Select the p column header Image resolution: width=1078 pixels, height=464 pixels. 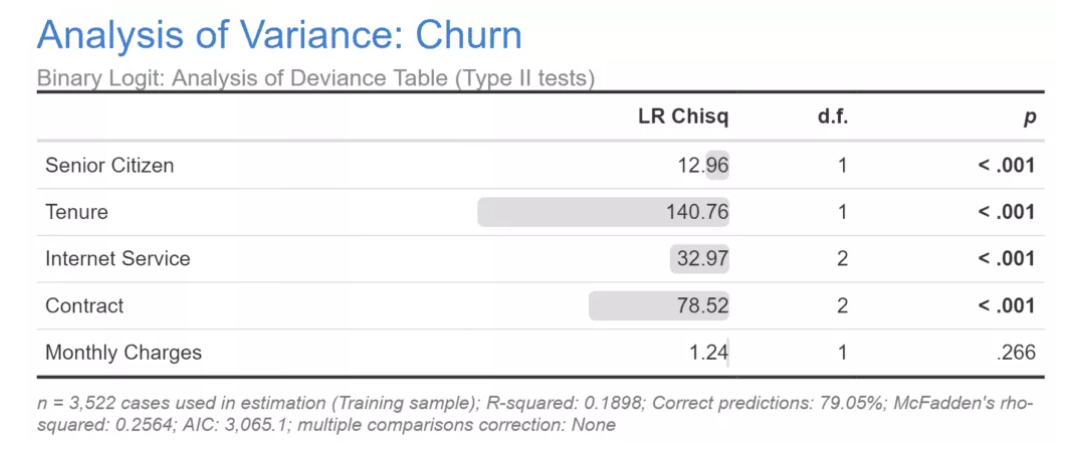[x=1029, y=118]
